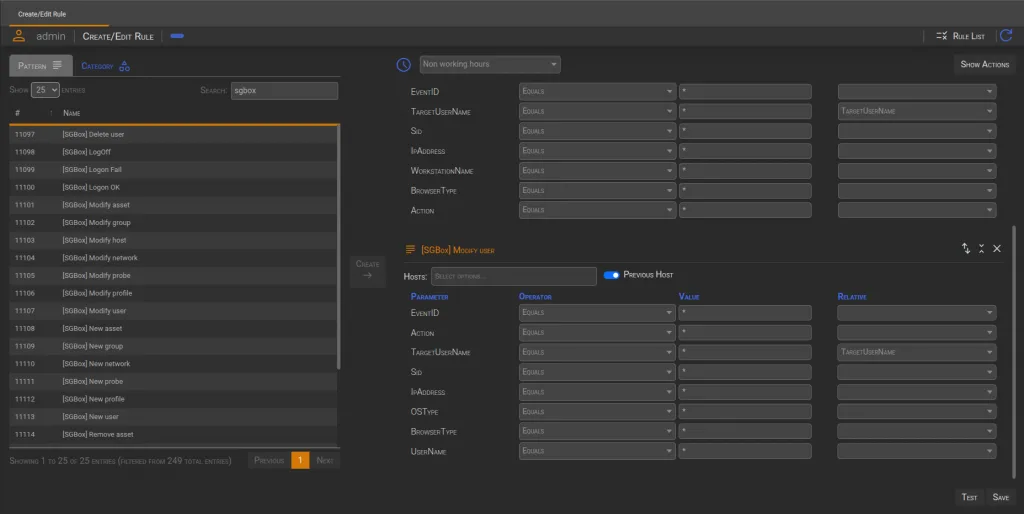Image resolution: width=1024 pixels, height=514 pixels.
Task: Select the [SGBox] Modify profile row
Action: (173, 293)
